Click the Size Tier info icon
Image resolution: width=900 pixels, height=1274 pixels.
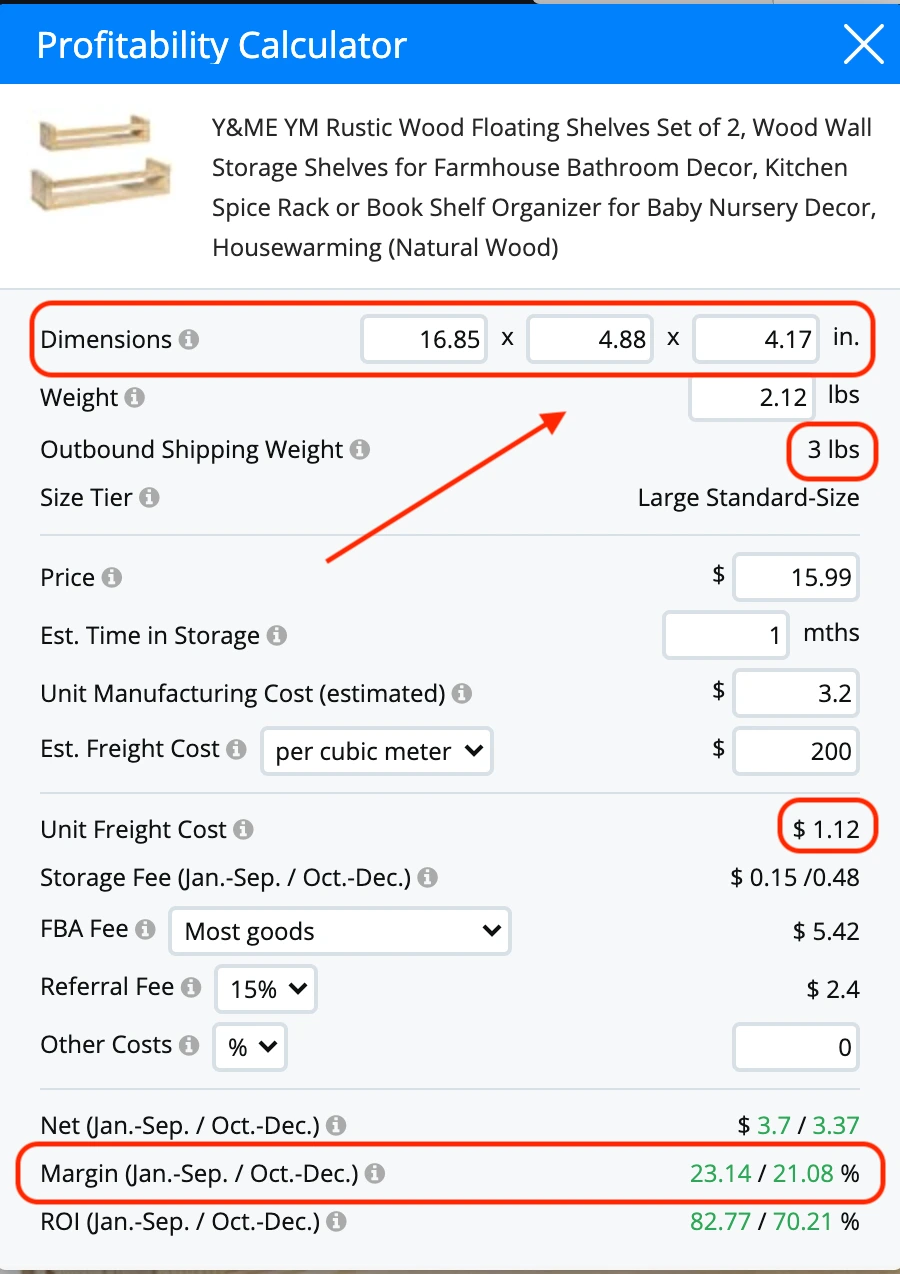click(149, 498)
